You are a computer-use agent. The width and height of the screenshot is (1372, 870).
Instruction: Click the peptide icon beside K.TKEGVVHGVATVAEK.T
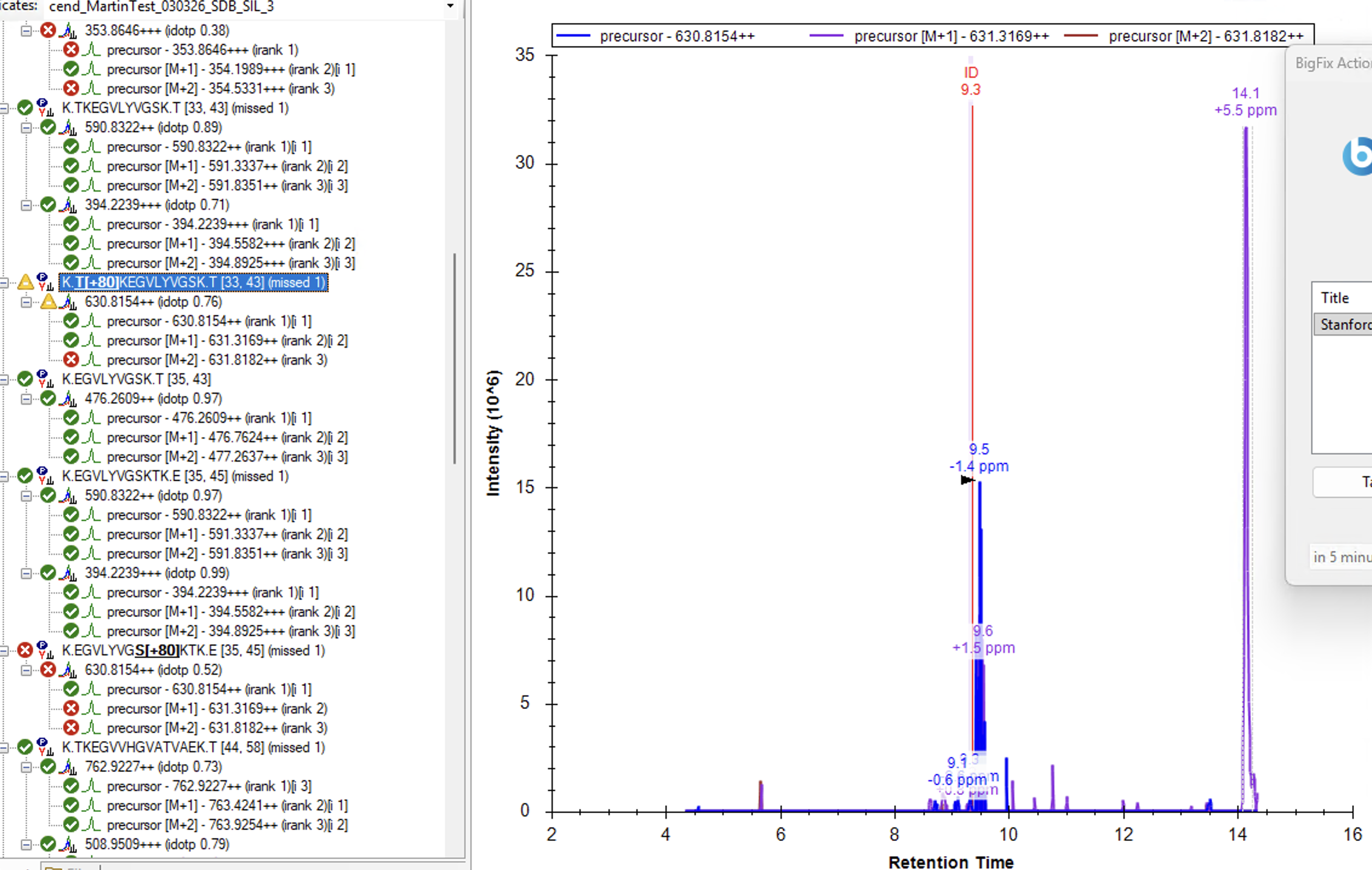tap(45, 748)
